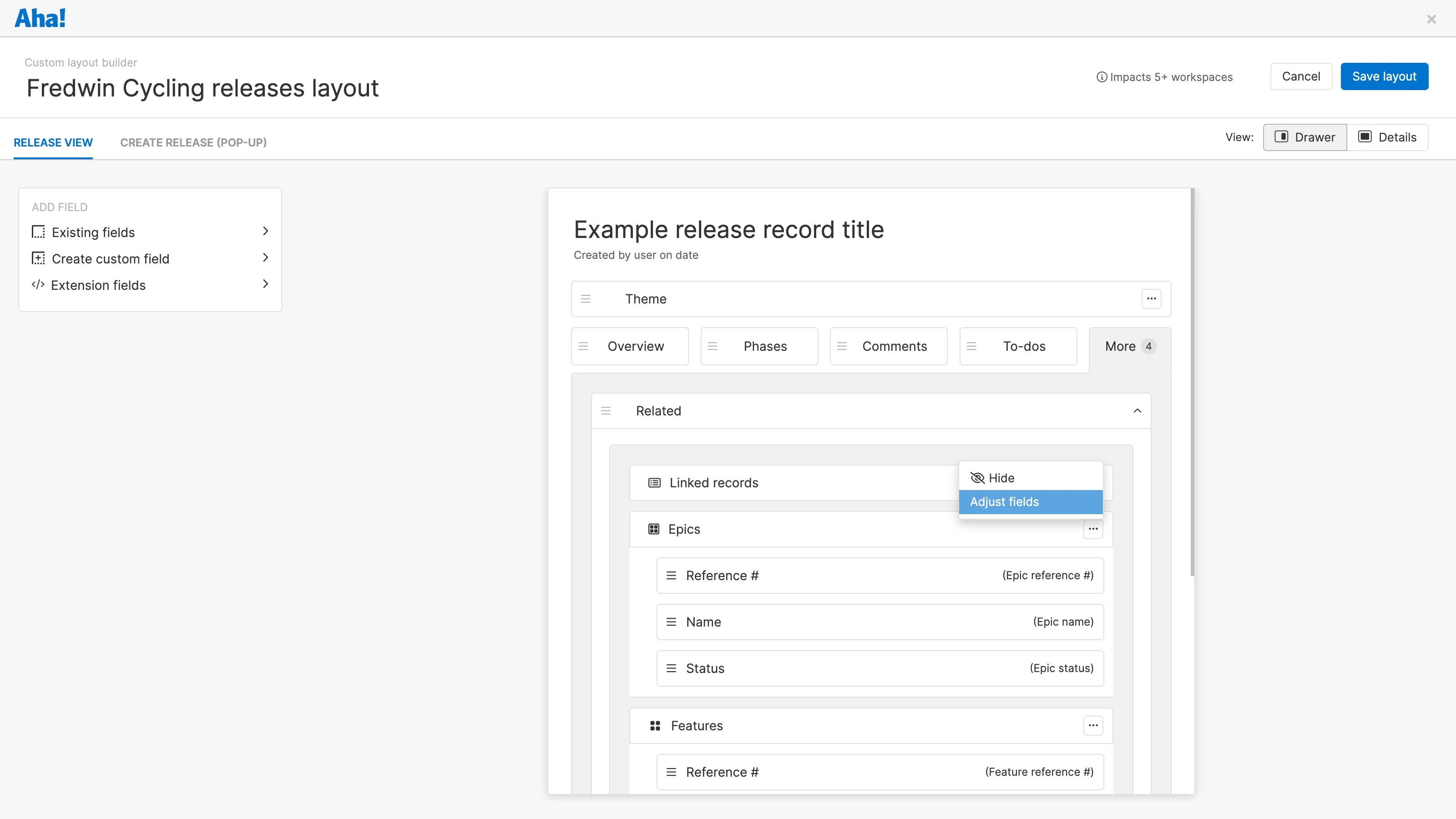Click the Cancel button
The width and height of the screenshot is (1456, 819).
1300,76
